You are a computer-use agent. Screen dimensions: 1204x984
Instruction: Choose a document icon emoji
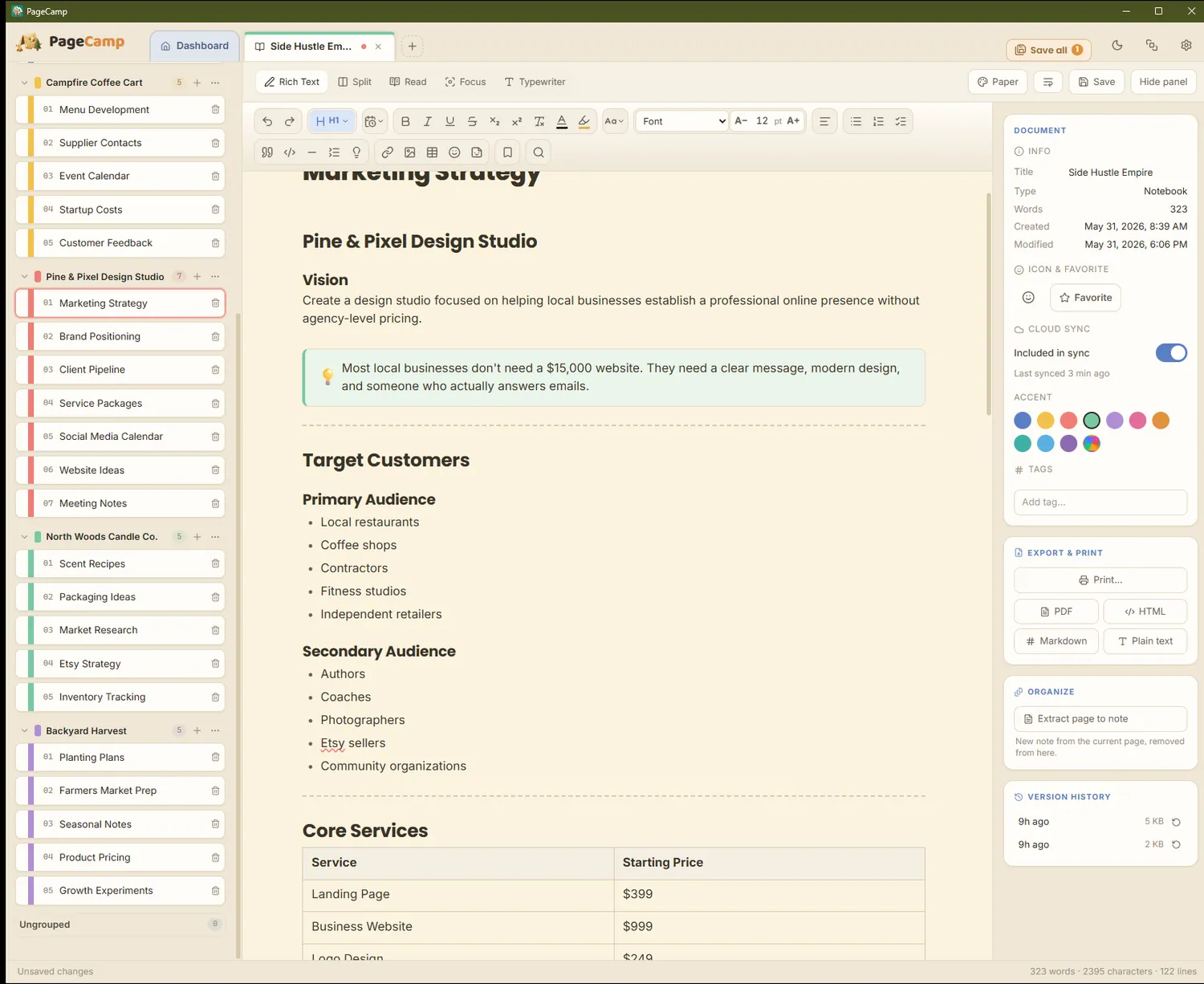[x=1028, y=298]
